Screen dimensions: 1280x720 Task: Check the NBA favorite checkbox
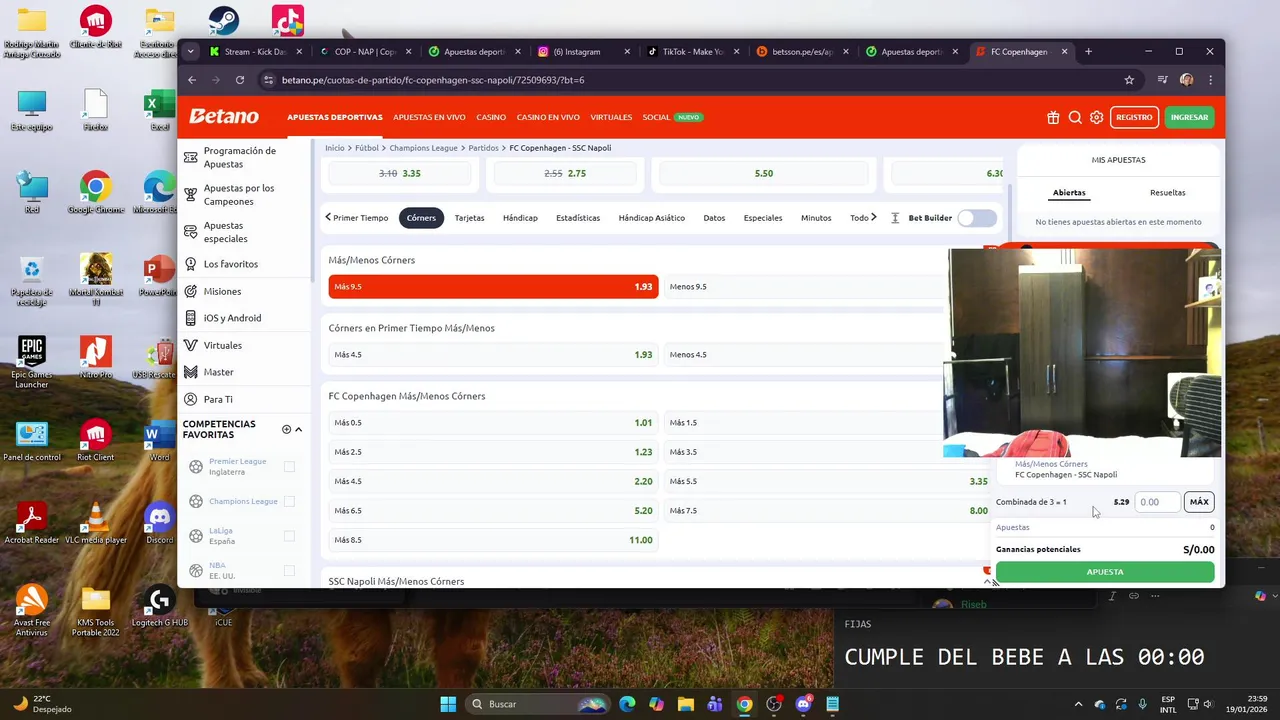289,570
